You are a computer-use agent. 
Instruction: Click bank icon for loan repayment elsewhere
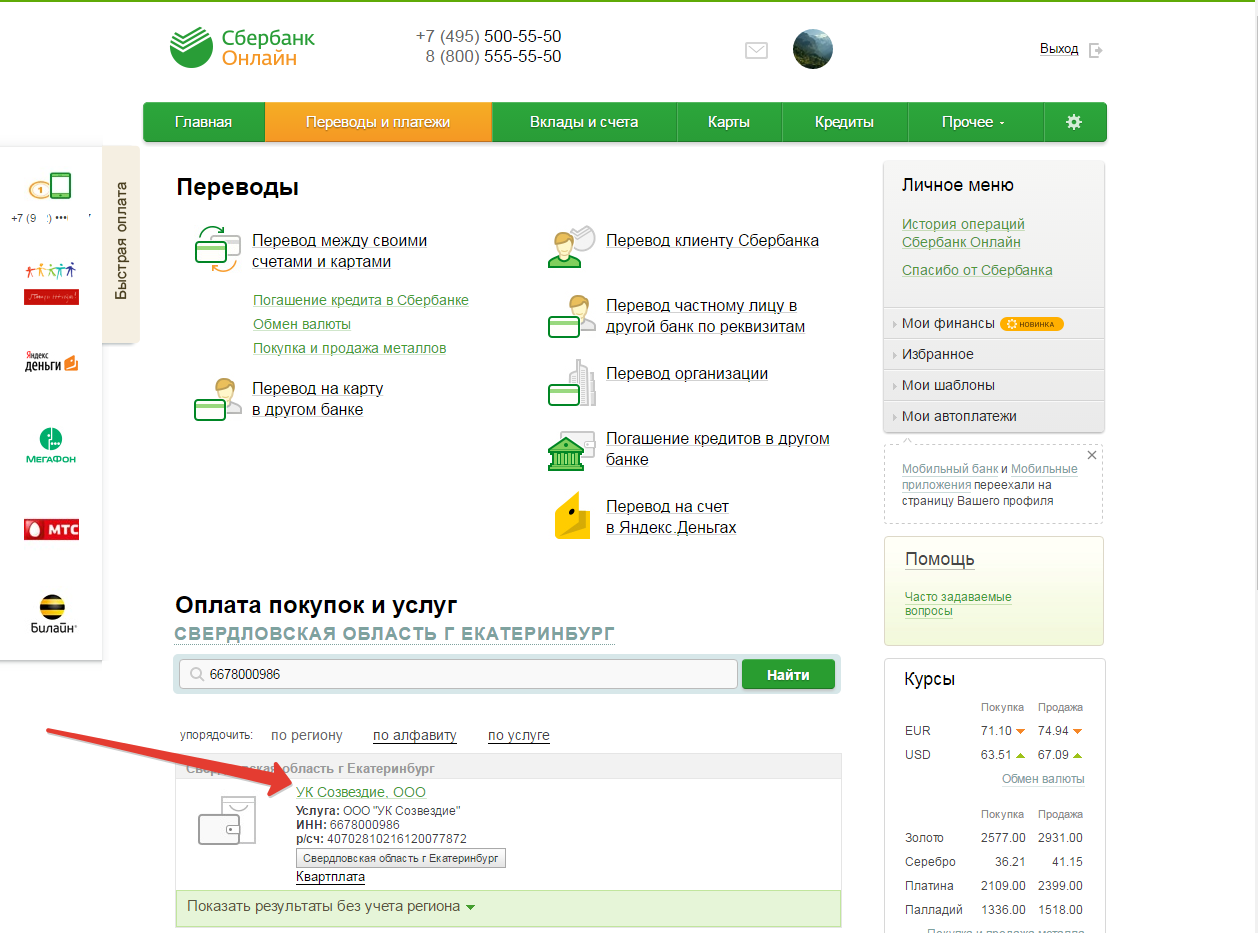pyautogui.click(x=571, y=450)
